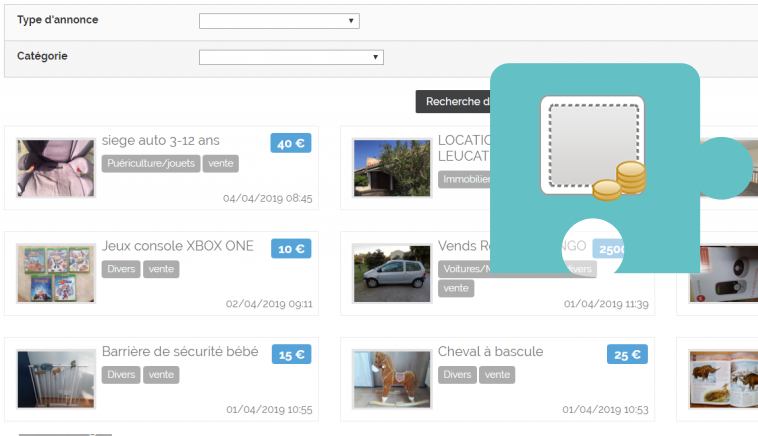Click the classified ads coins module icon
Image resolution: width=758 pixels, height=436 pixels.
pyautogui.click(x=594, y=148)
